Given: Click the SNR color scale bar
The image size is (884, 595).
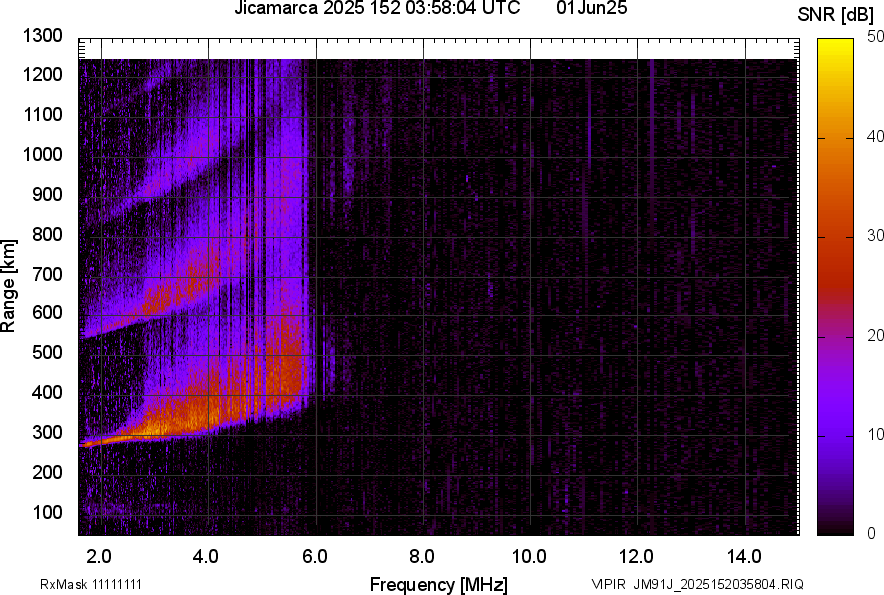Looking at the screenshot, I should [835, 287].
